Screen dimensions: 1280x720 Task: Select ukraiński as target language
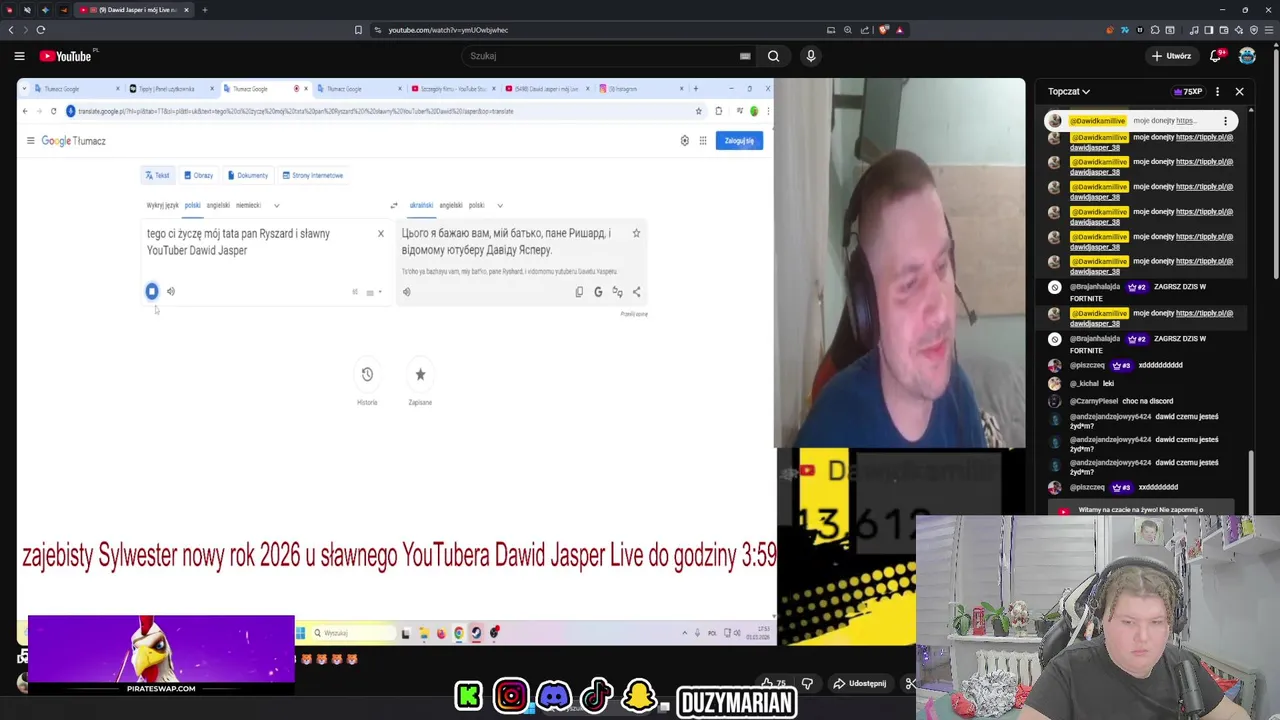(421, 205)
